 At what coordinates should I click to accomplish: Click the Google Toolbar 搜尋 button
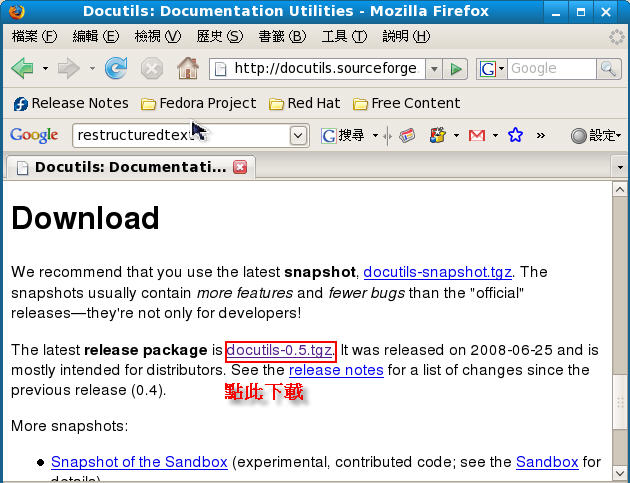click(343, 135)
